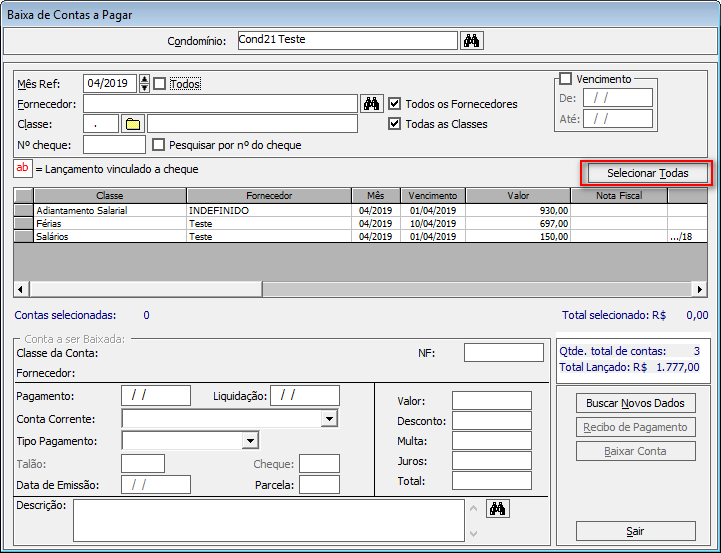Select row marker for Salários
This screenshot has width=721, height=553.
(x=23, y=236)
